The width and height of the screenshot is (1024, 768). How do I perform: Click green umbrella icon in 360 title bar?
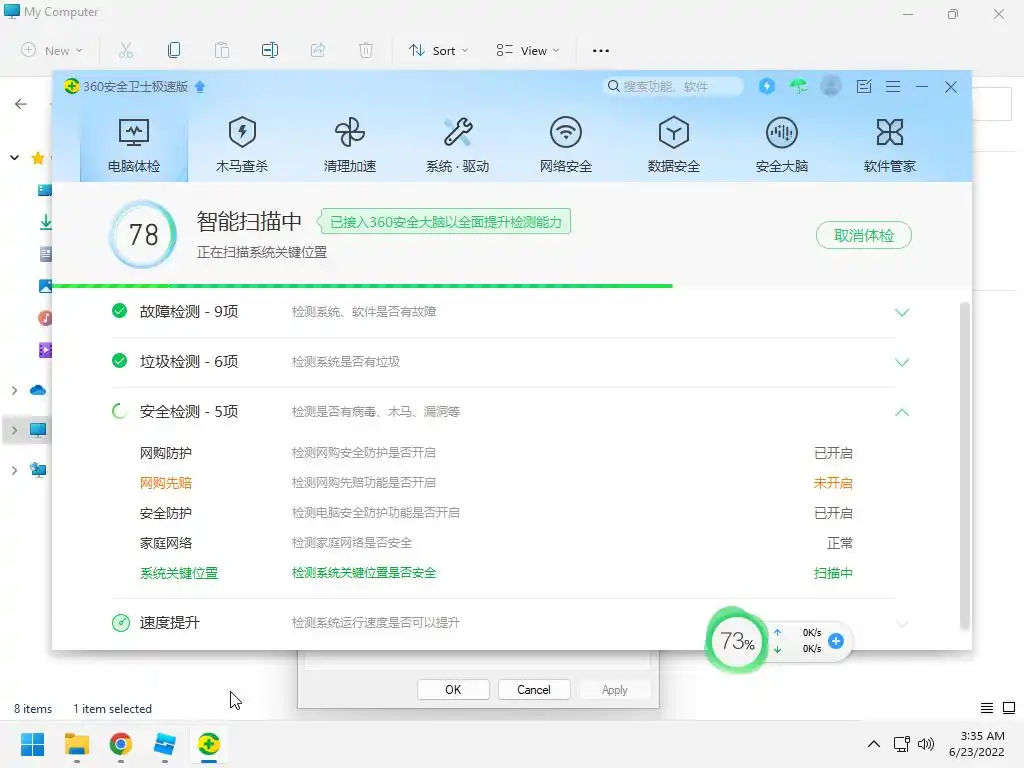798,86
